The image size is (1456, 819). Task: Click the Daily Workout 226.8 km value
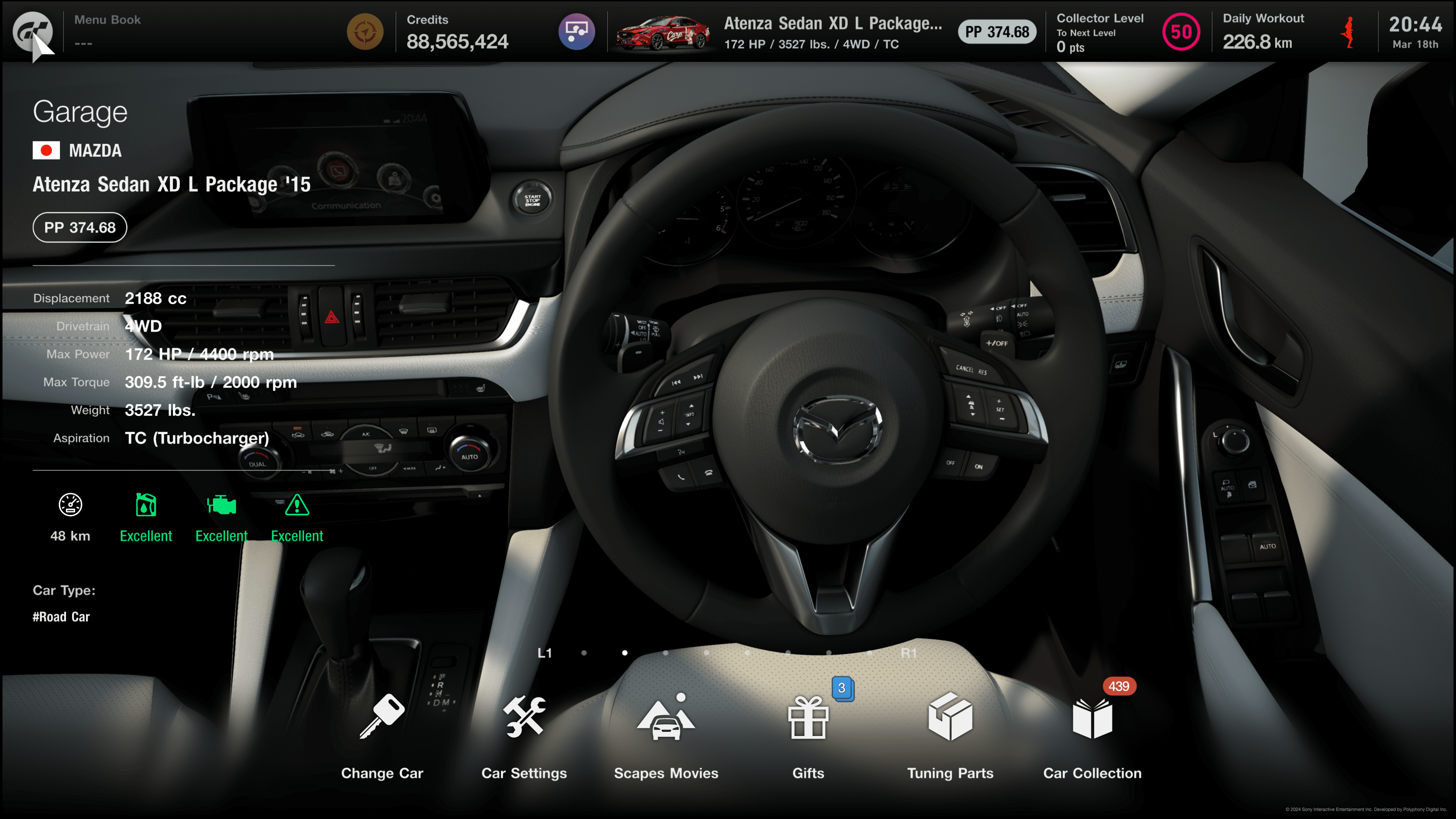tap(1258, 42)
